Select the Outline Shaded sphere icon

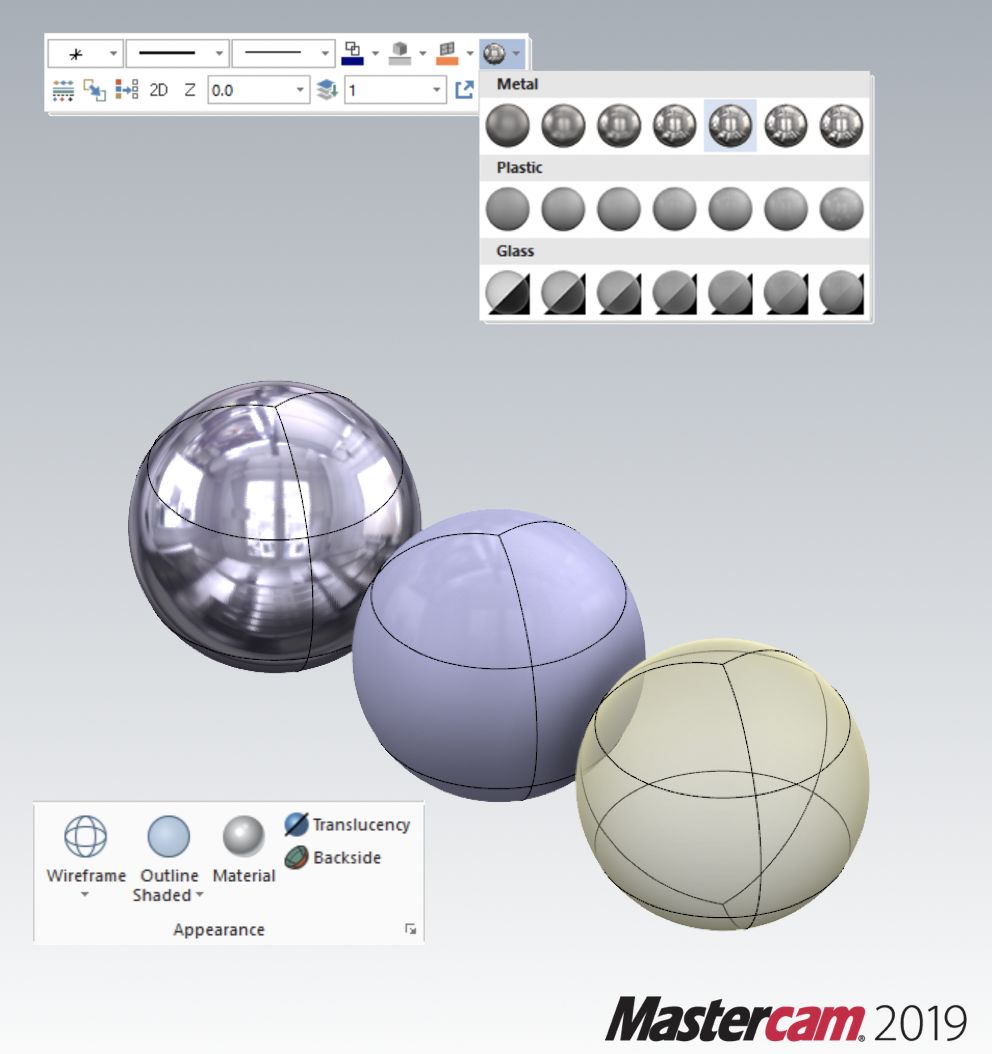[168, 836]
